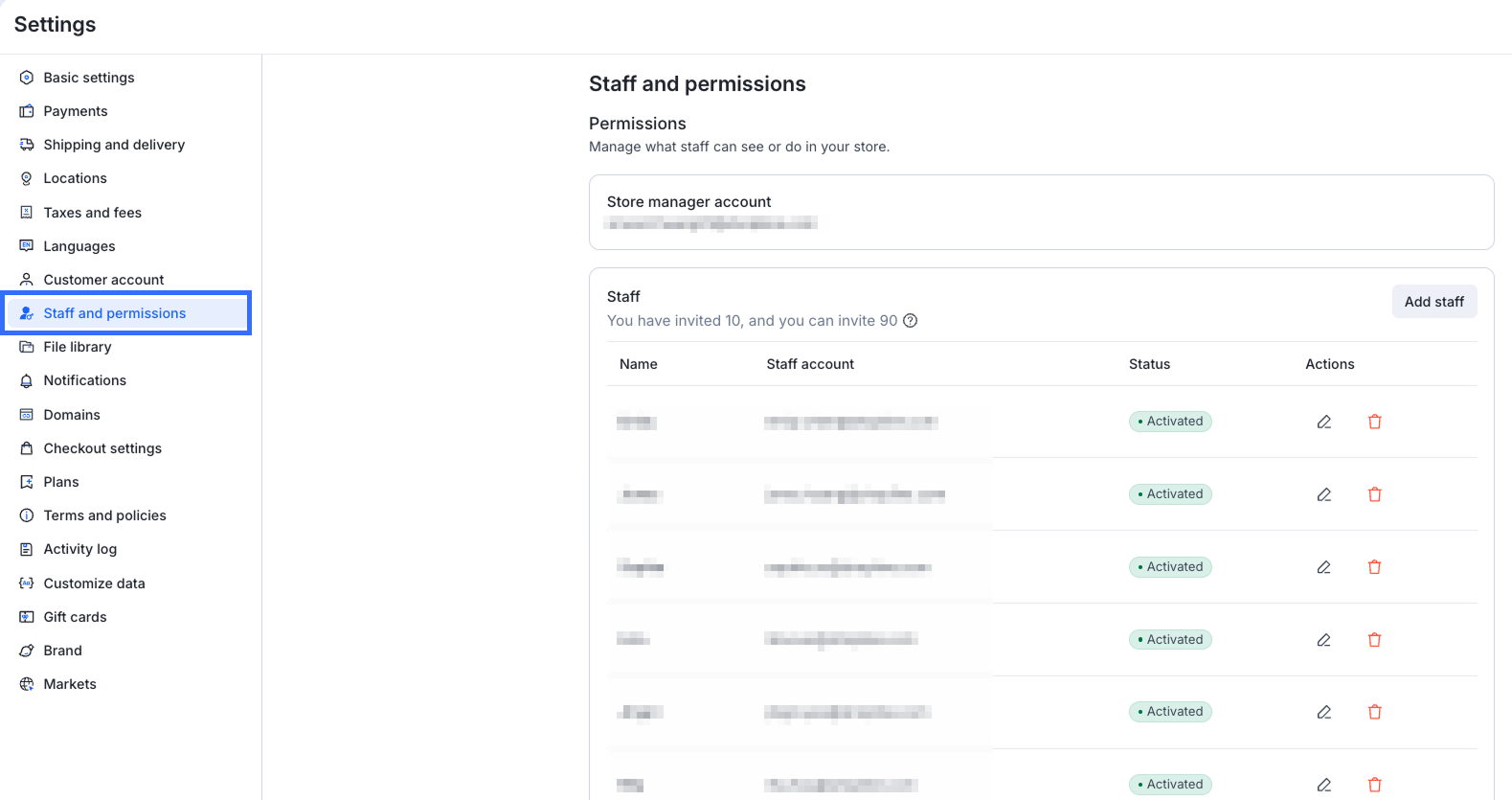The width and height of the screenshot is (1512, 800).
Task: Click the edit pencil icon in third staff row
Action: coord(1324,567)
